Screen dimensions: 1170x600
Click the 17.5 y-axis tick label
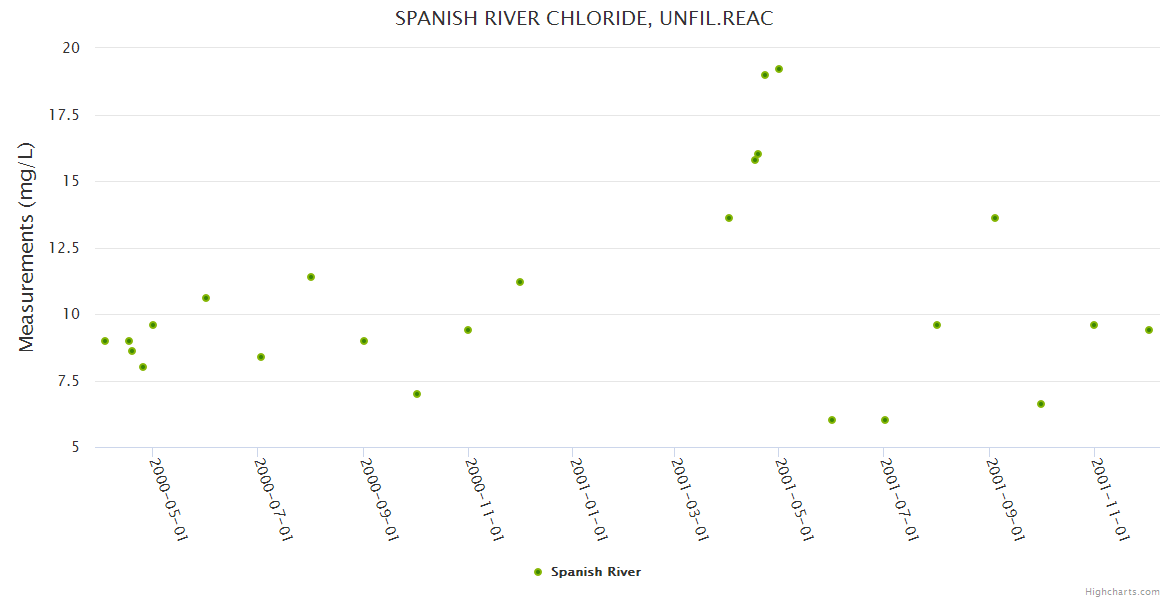pyautogui.click(x=65, y=115)
